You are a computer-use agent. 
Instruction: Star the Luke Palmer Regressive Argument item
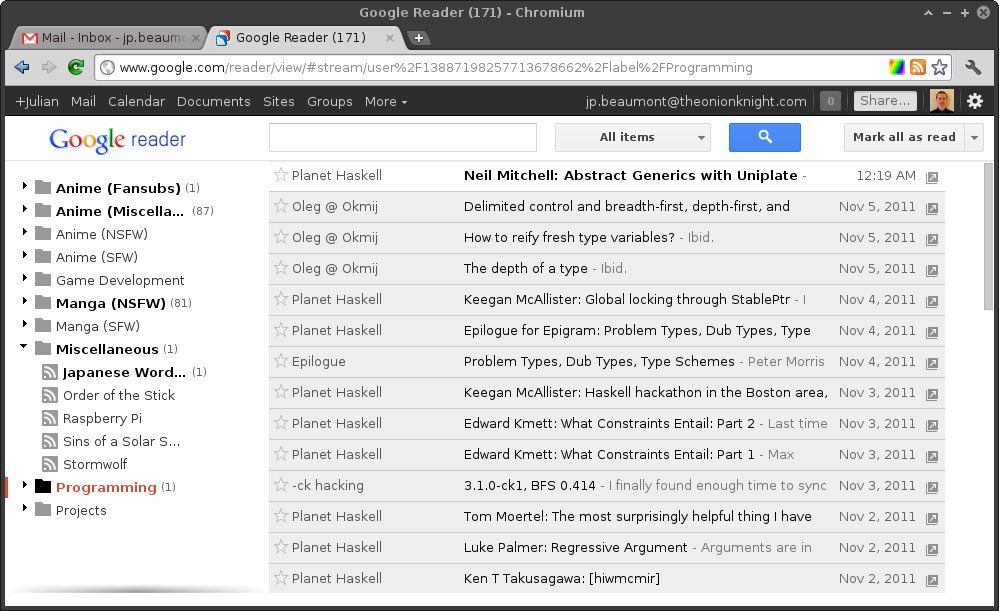(281, 547)
